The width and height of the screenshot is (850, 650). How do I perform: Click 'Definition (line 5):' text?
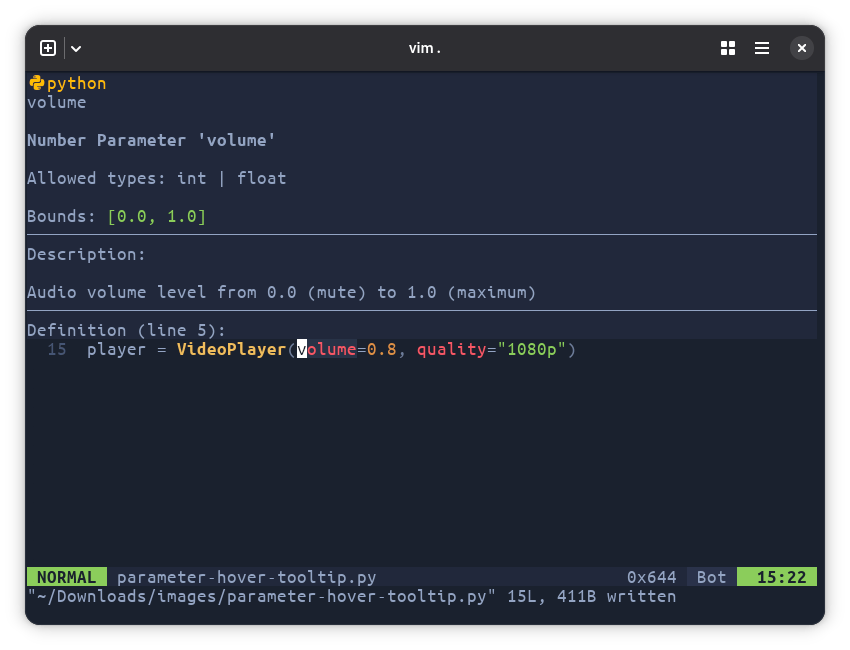(126, 330)
